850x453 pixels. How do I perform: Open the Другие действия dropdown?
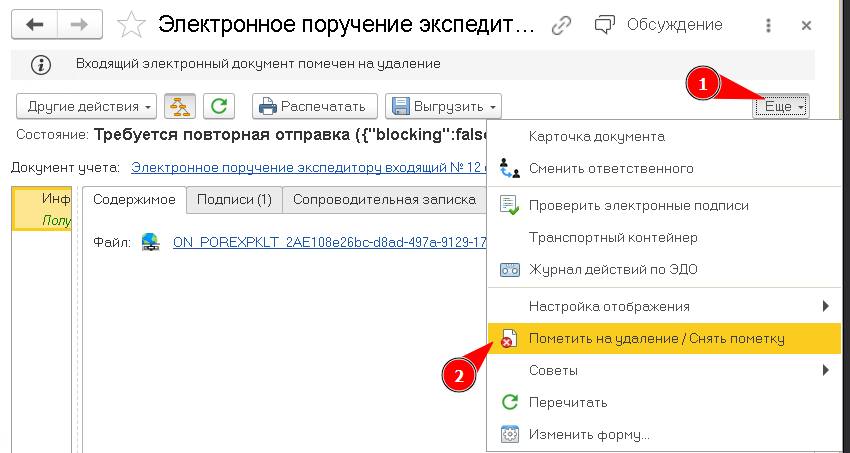(x=87, y=106)
